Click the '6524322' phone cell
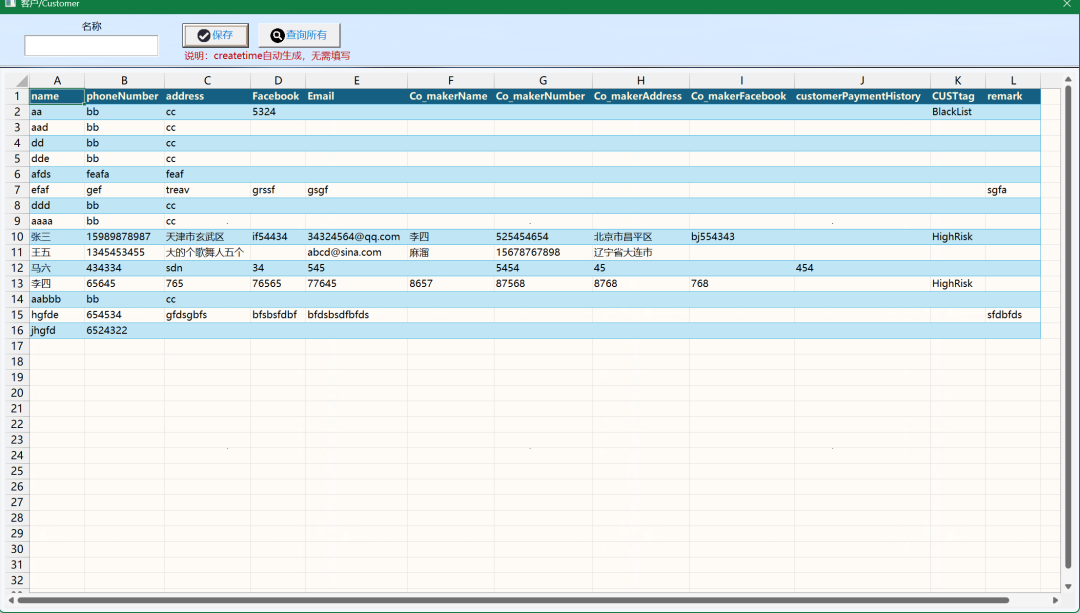Viewport: 1080px width, 613px height. tap(124, 330)
